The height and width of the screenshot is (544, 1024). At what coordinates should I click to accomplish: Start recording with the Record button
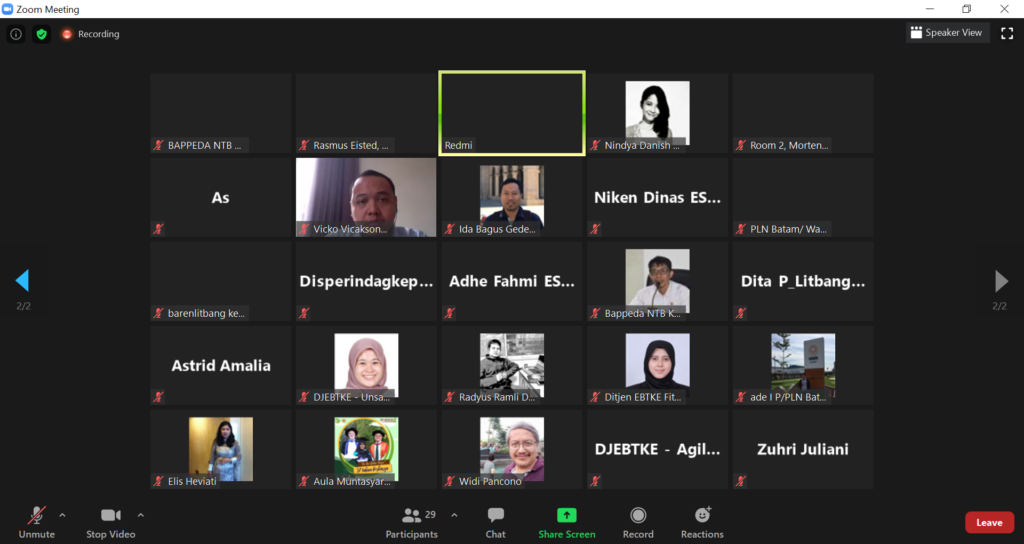click(638, 521)
